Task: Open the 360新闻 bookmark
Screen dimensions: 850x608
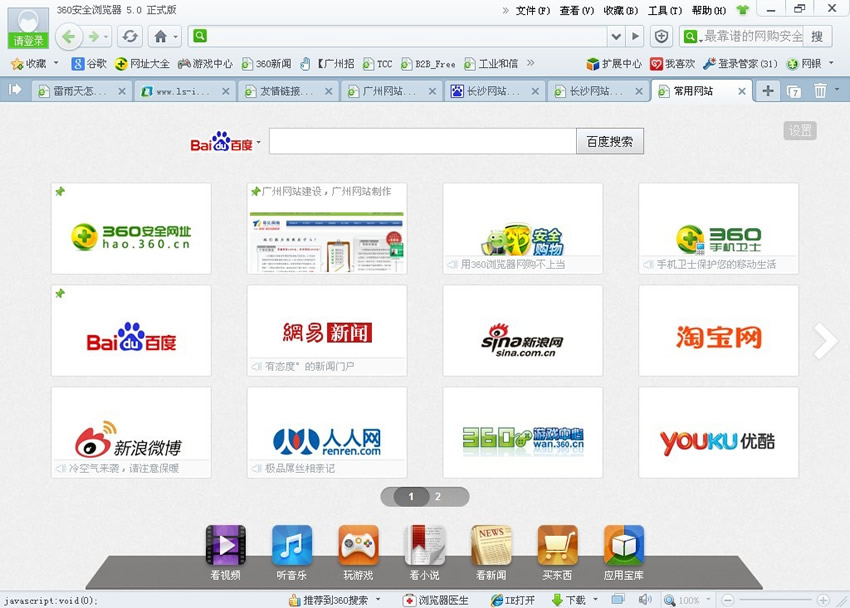Action: click(x=266, y=64)
